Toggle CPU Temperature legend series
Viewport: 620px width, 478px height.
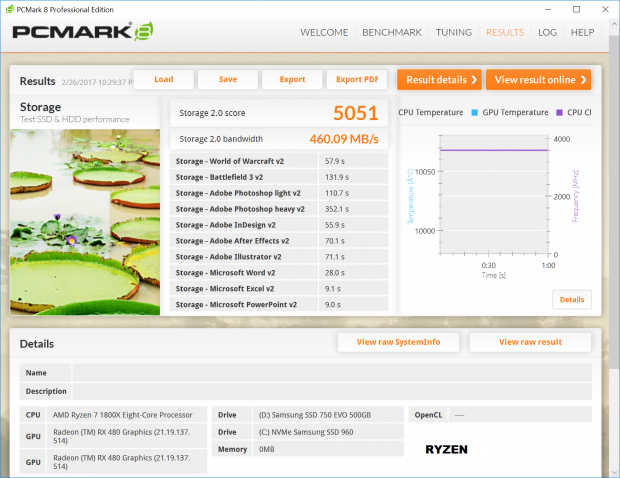pyautogui.click(x=430, y=112)
